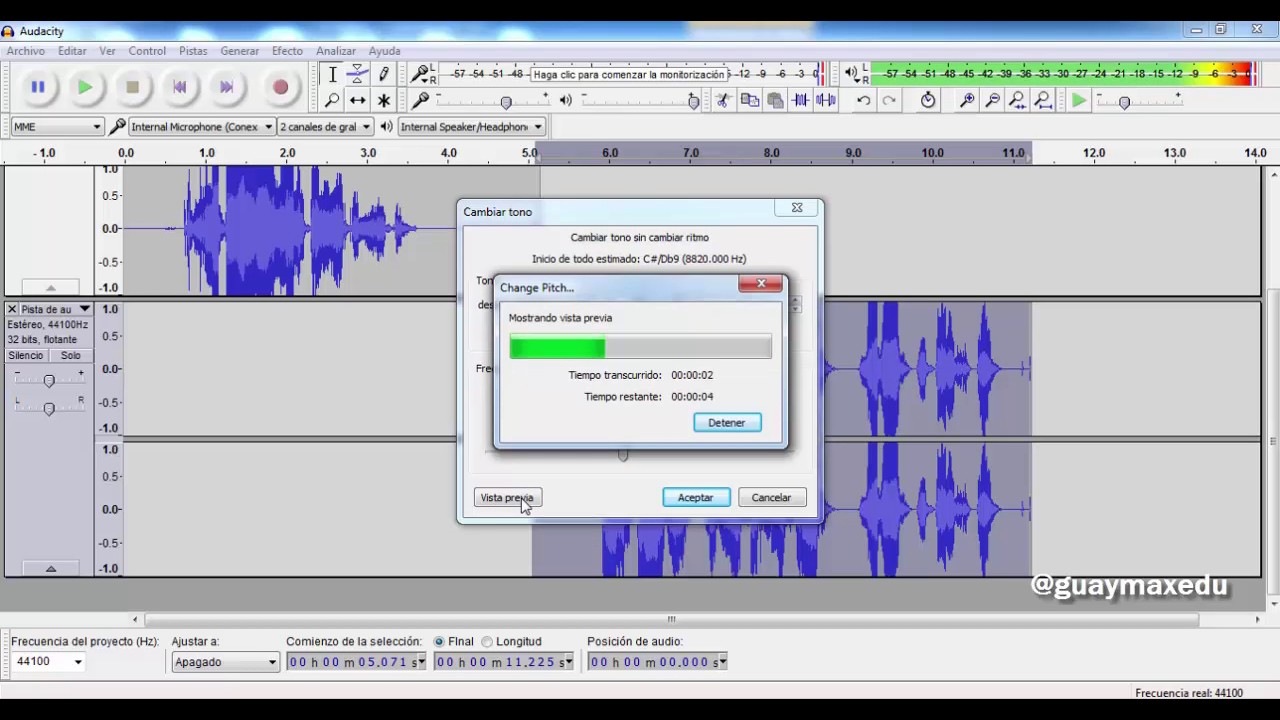This screenshot has width=1280, height=720.
Task: Collapse the first track with bottom arrow
Action: click(50, 288)
